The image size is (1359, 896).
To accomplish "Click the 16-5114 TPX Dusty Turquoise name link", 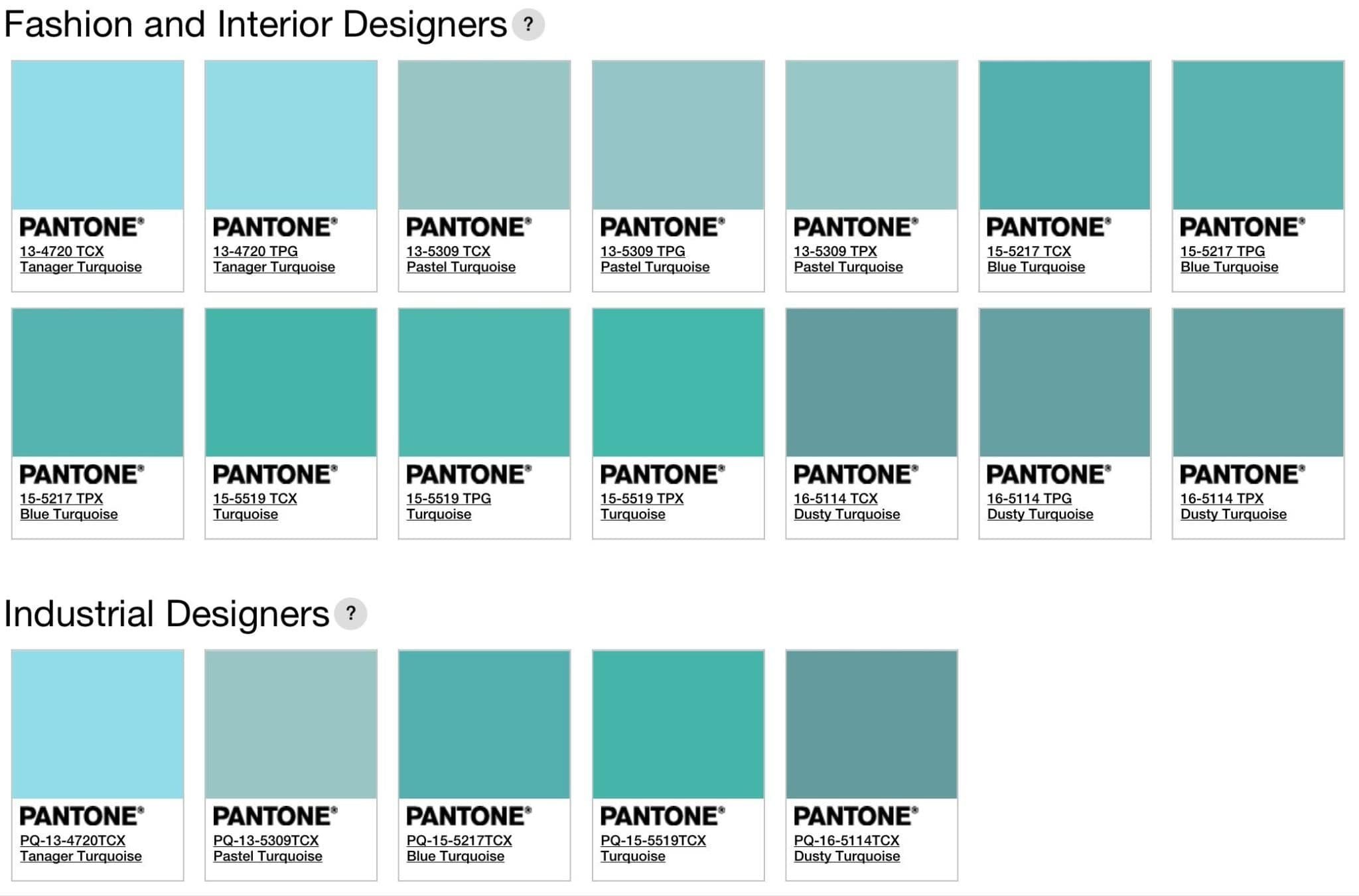I will click(1233, 515).
